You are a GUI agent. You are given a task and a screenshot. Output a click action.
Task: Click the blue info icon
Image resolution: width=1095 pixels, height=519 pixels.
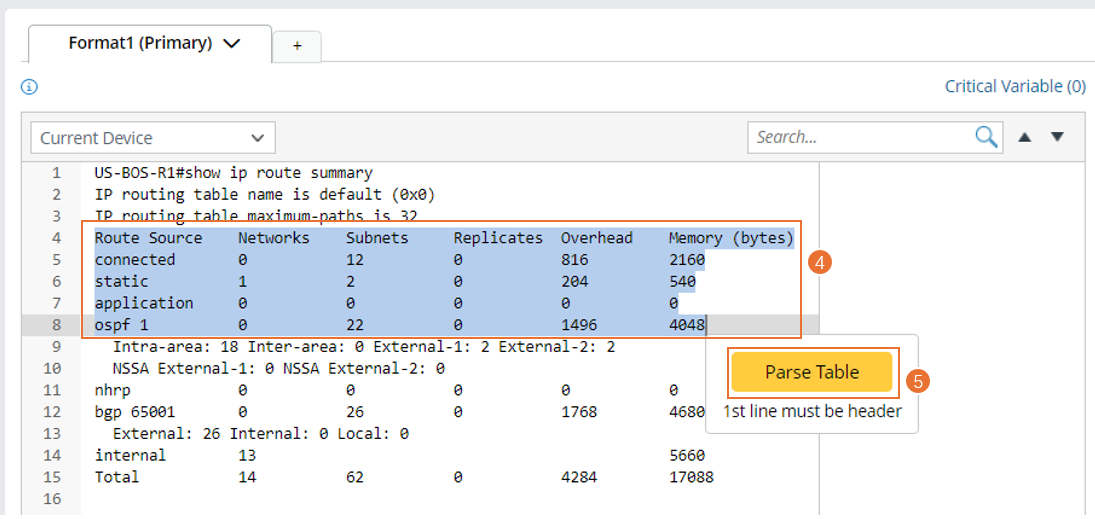coord(29,87)
